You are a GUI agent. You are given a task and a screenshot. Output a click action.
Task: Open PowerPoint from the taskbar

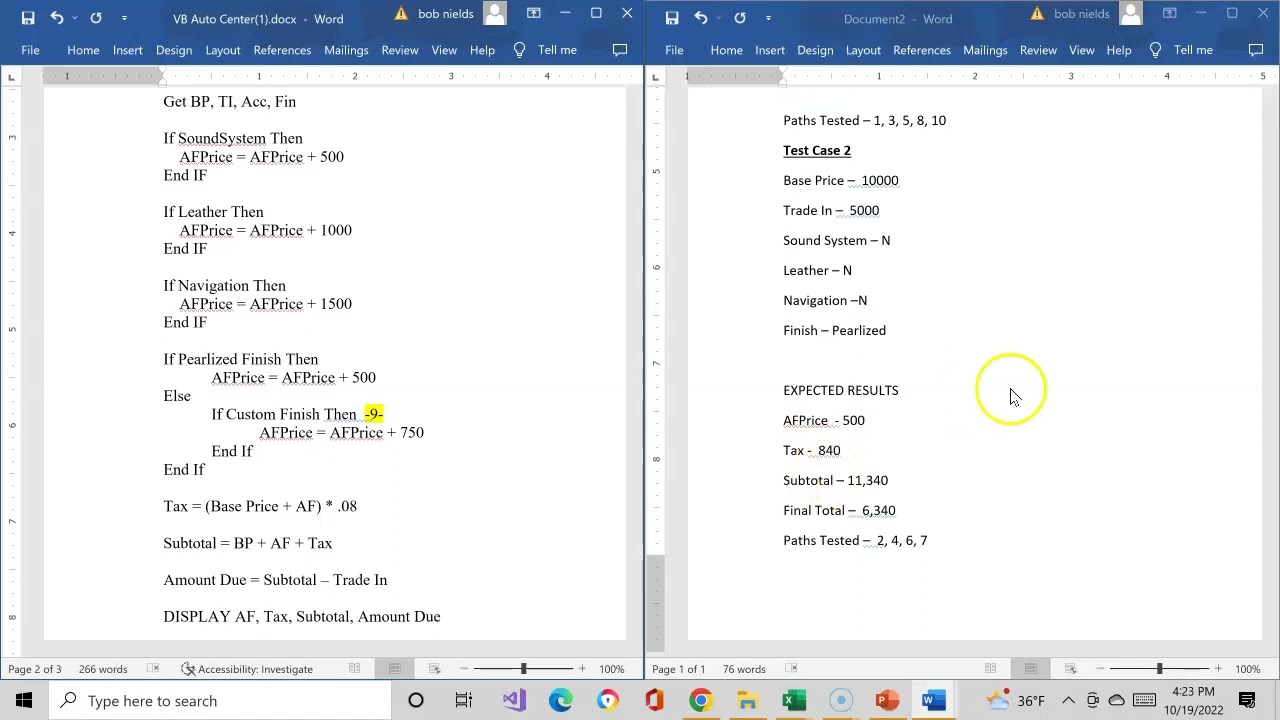(x=887, y=700)
